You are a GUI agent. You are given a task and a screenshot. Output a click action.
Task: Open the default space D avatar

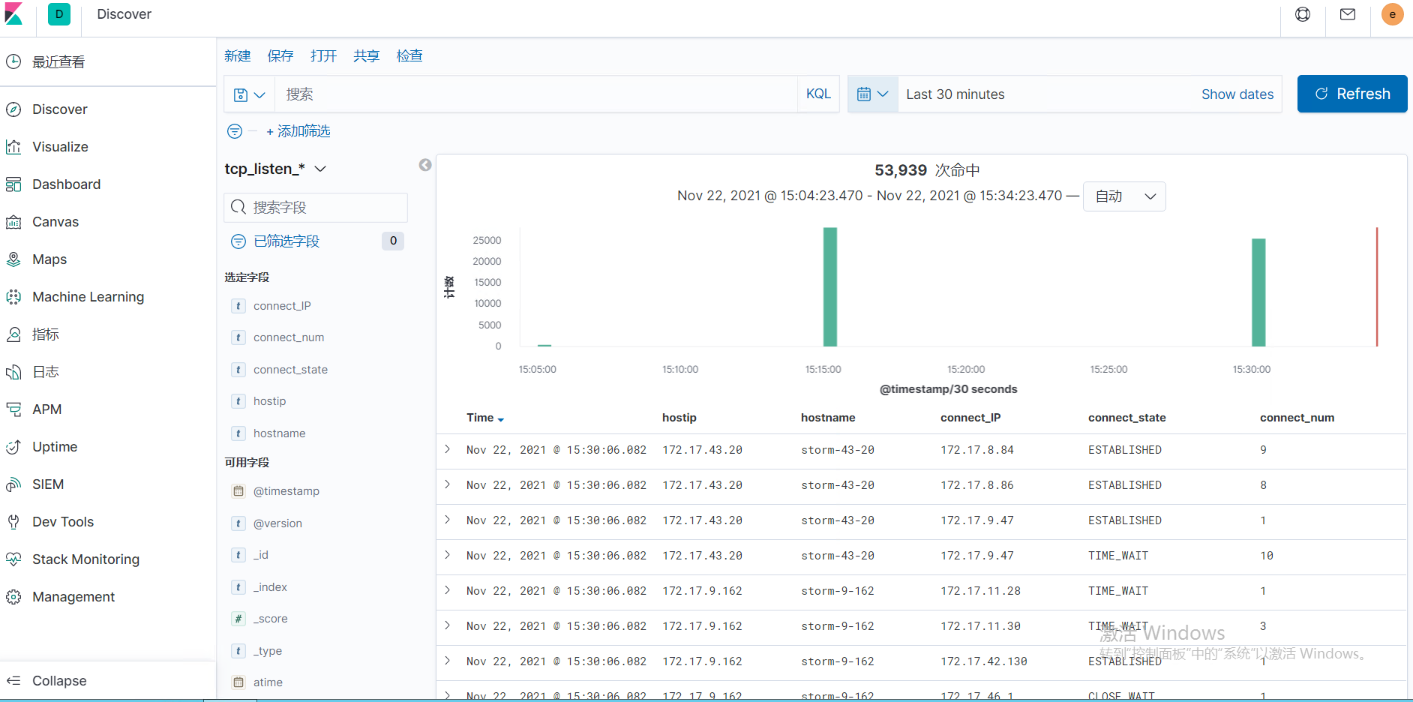59,14
